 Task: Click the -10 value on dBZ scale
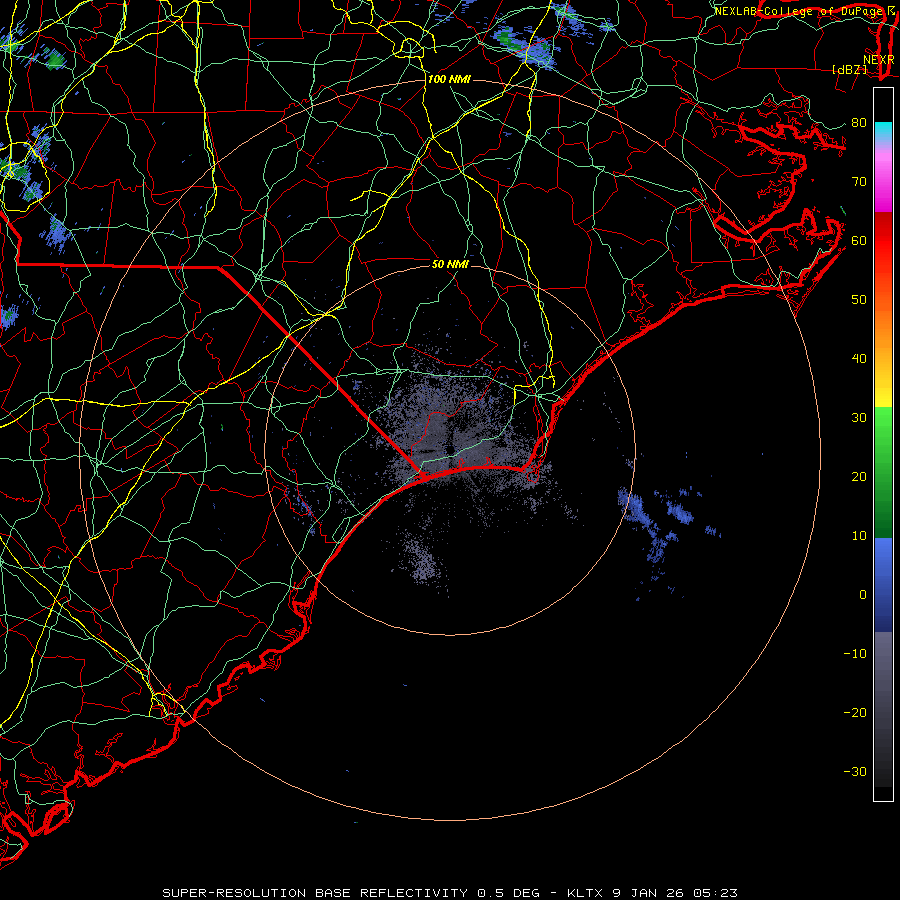pos(855,654)
